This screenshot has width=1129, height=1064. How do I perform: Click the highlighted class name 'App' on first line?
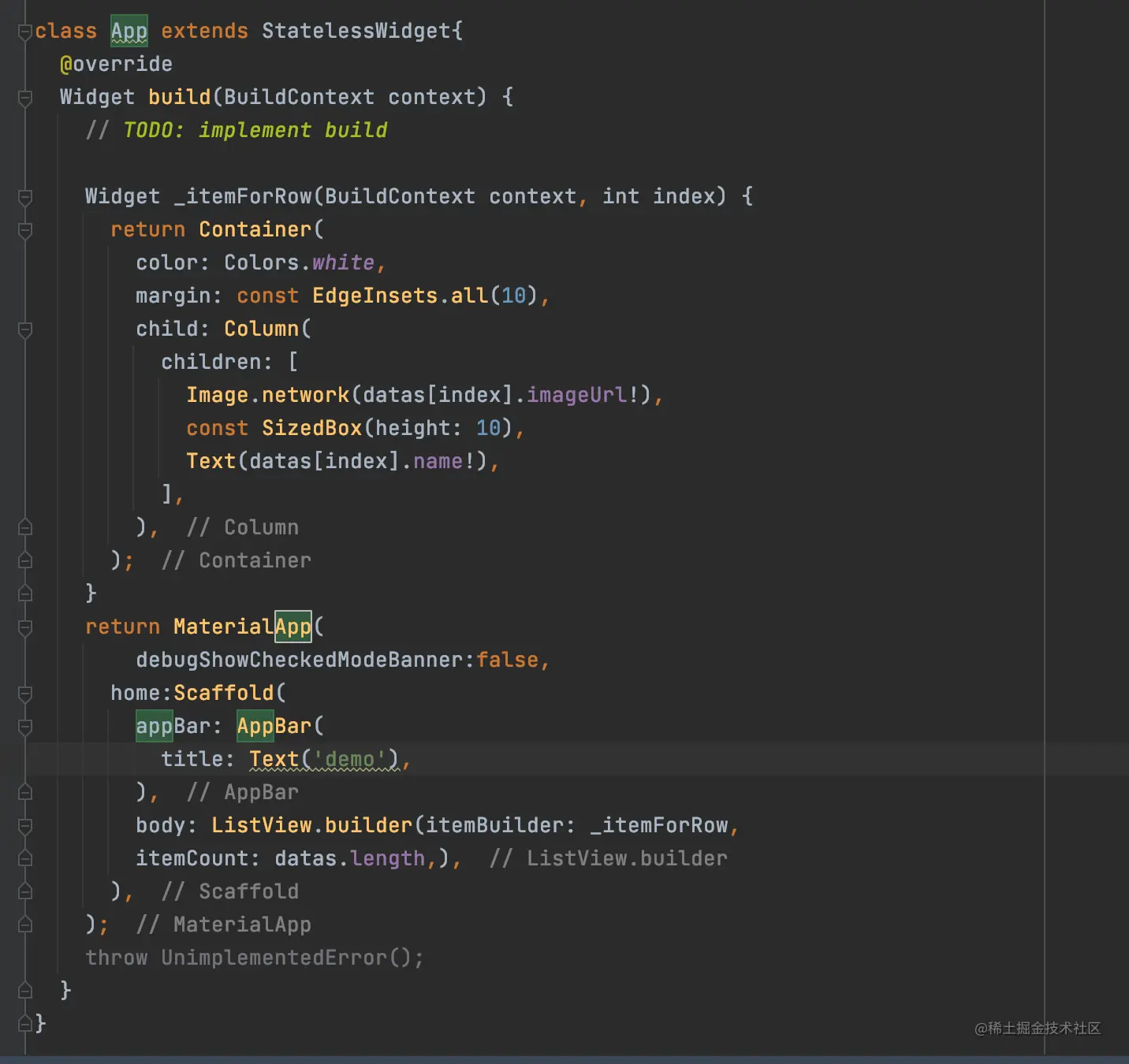129,32
